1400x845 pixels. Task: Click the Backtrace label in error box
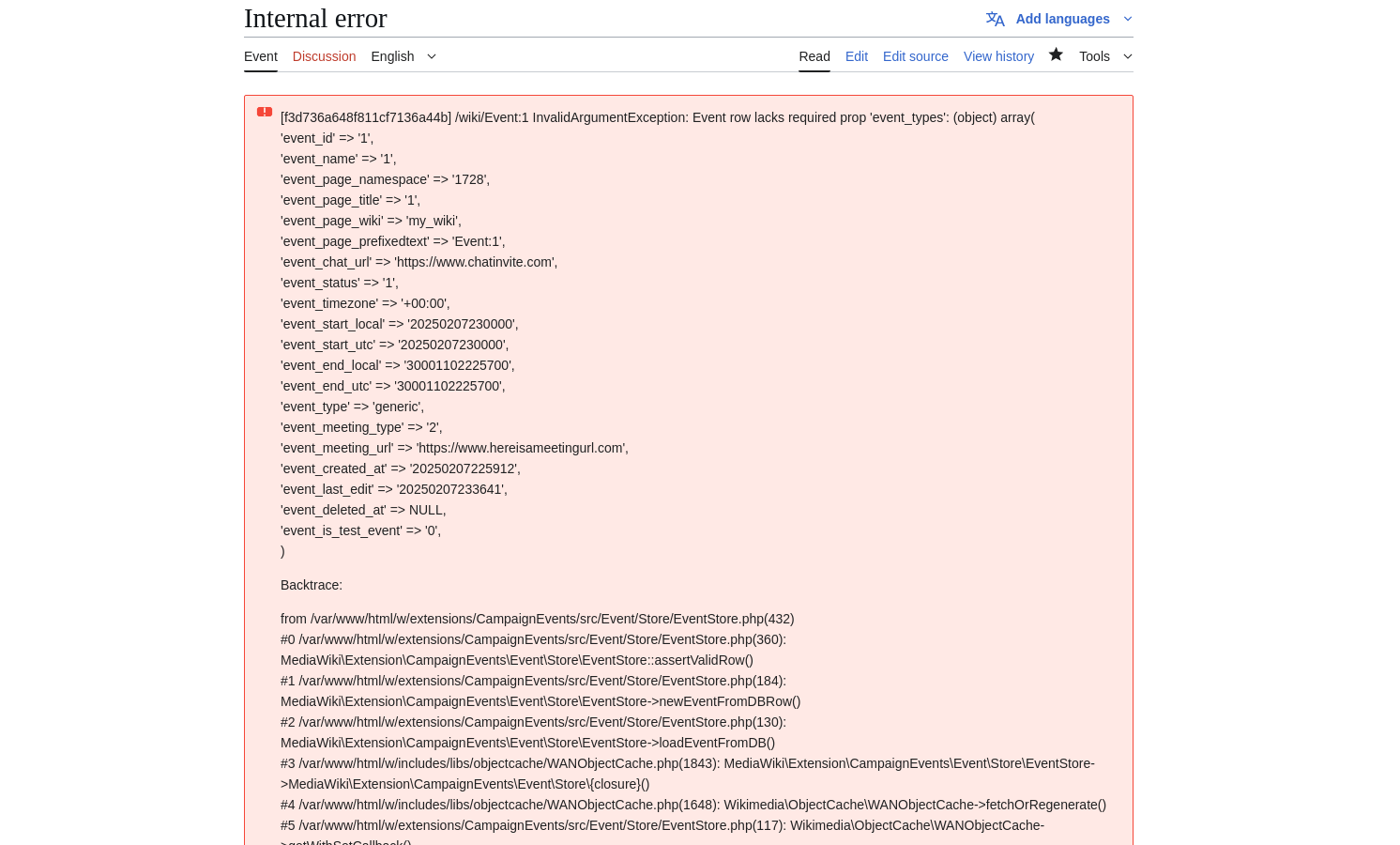click(312, 585)
